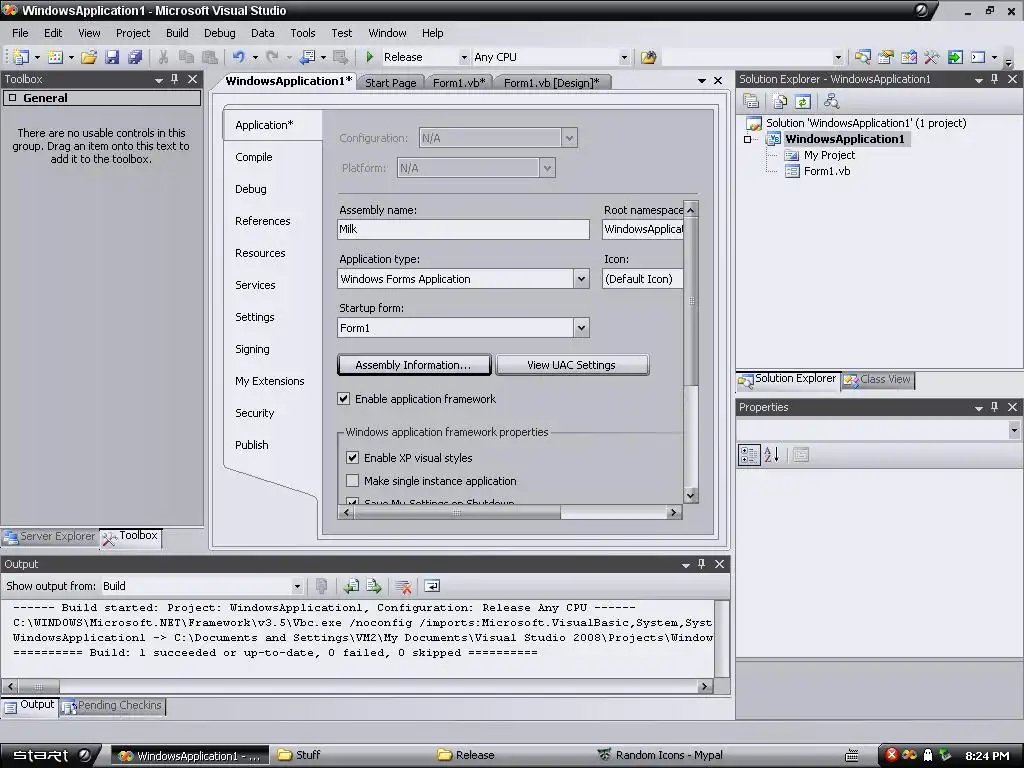Click the Save All toolbar icon
Viewport: 1024px width, 768px height.
click(x=135, y=57)
